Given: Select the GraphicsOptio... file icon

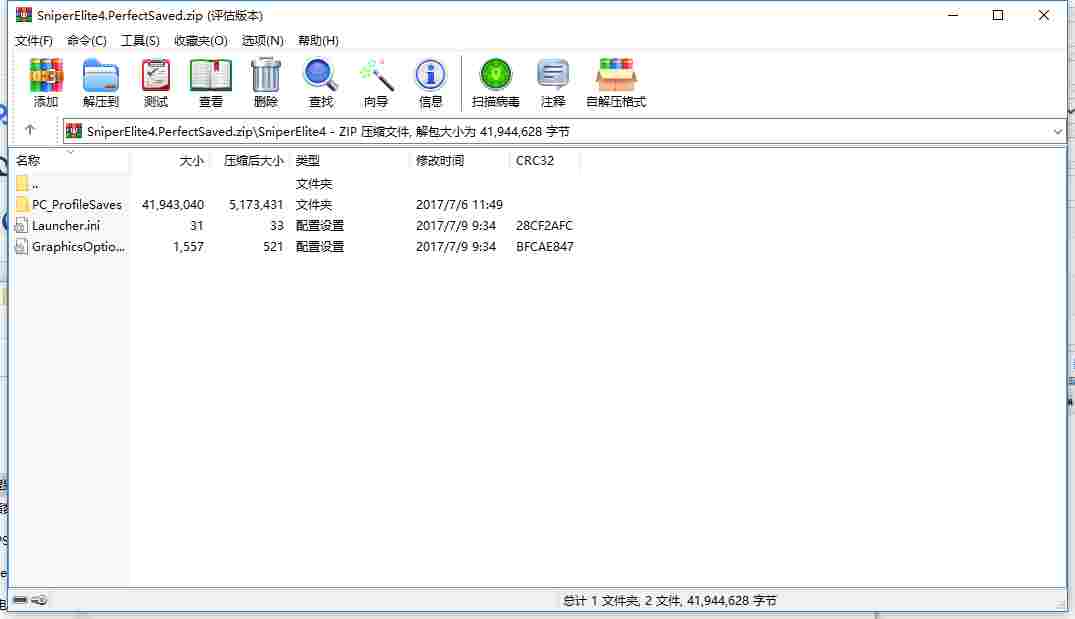Looking at the screenshot, I should [x=22, y=247].
